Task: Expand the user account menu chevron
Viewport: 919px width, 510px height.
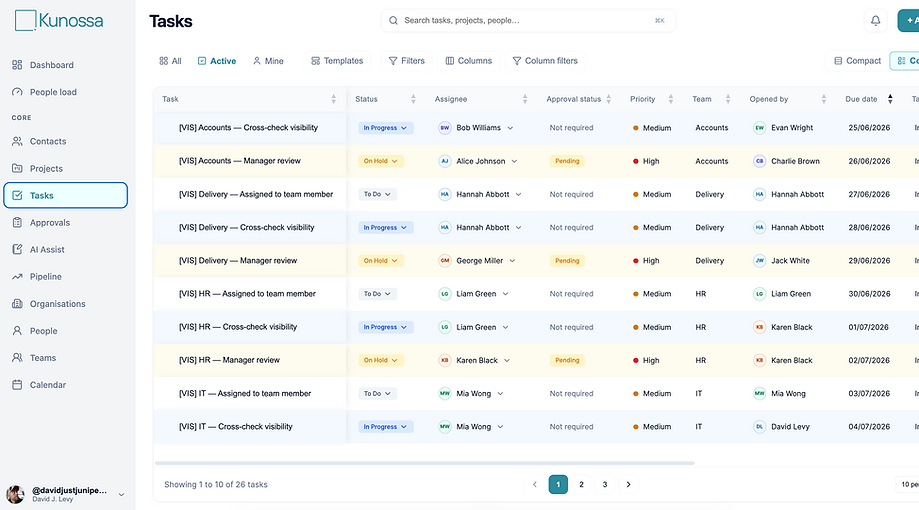Action: (x=121, y=495)
